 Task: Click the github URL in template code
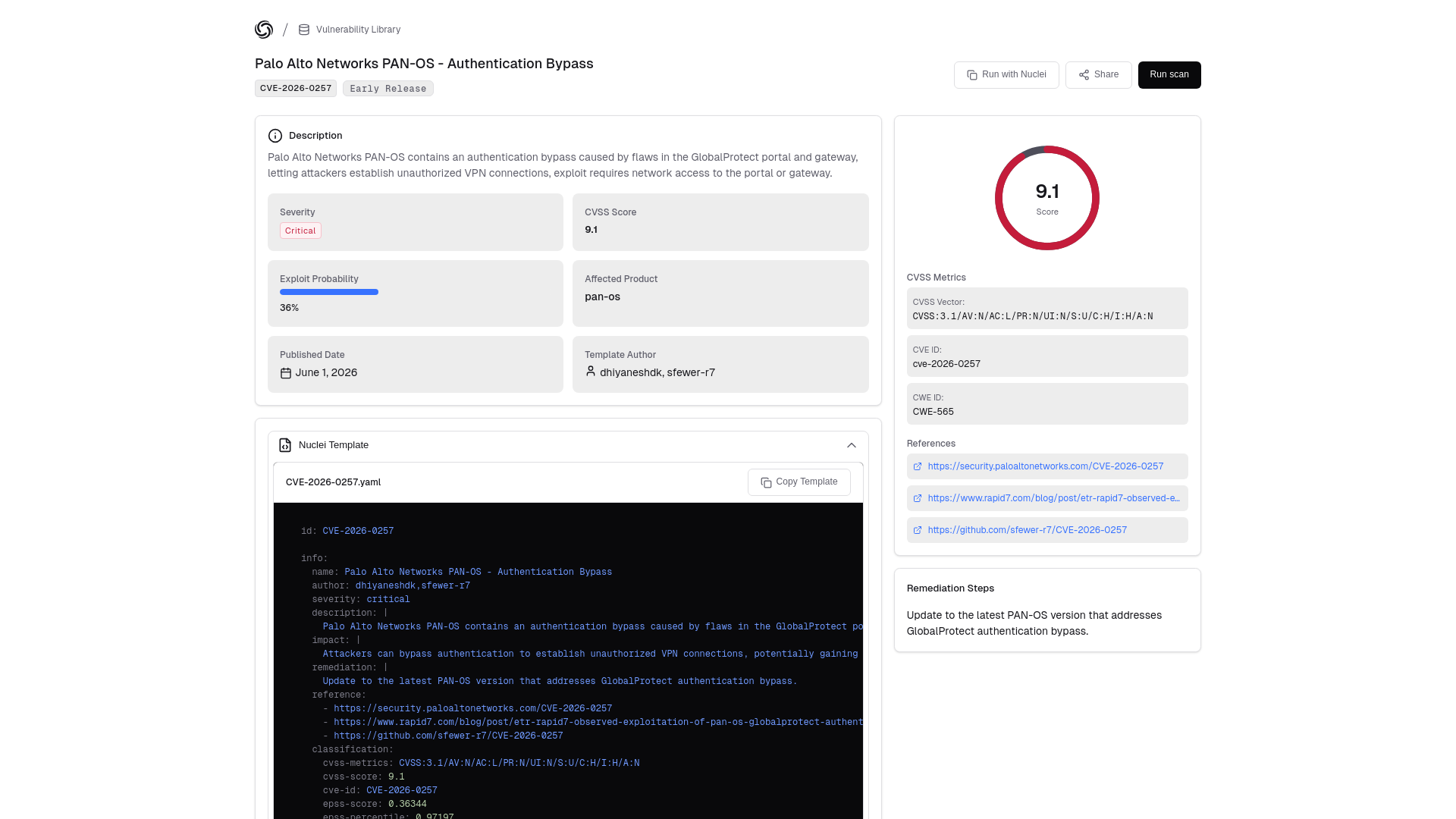pyautogui.click(x=448, y=736)
